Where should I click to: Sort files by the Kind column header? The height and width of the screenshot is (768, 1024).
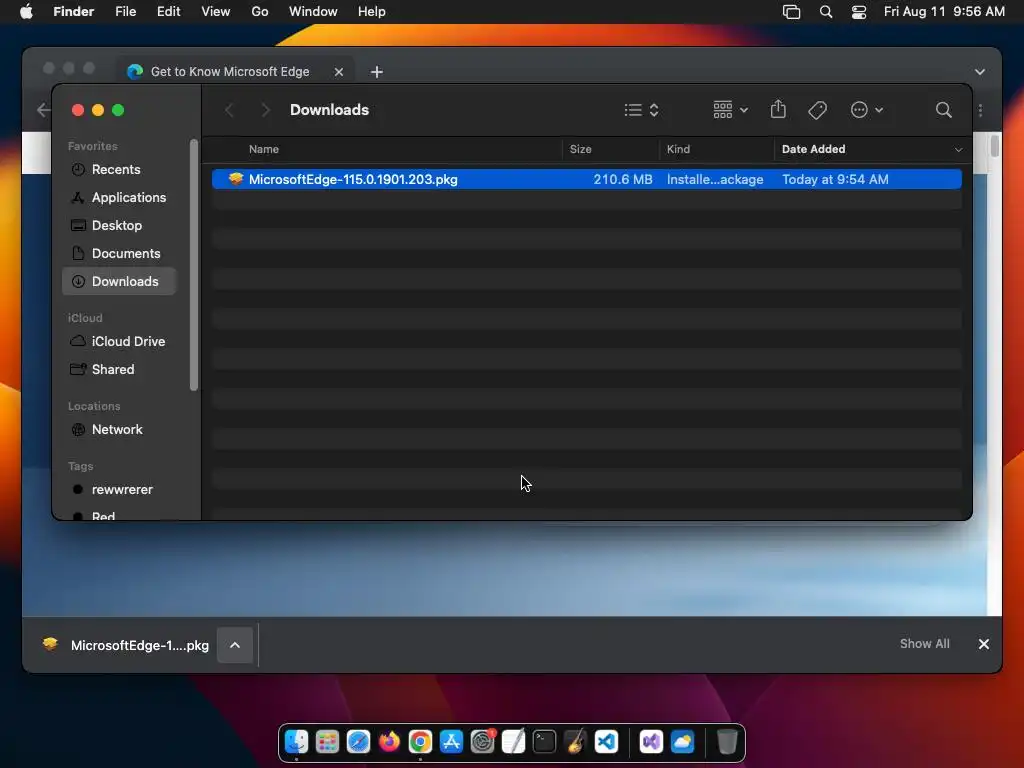click(x=678, y=150)
